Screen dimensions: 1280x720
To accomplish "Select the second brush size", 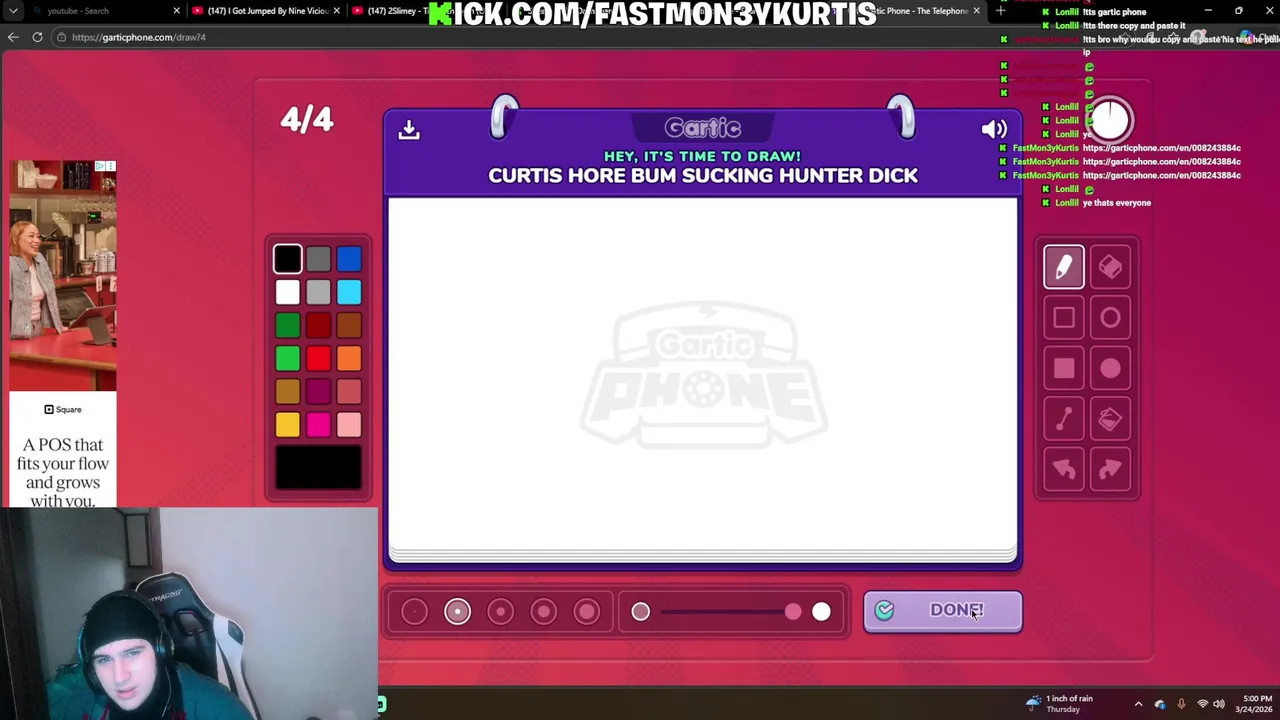I will click(457, 611).
